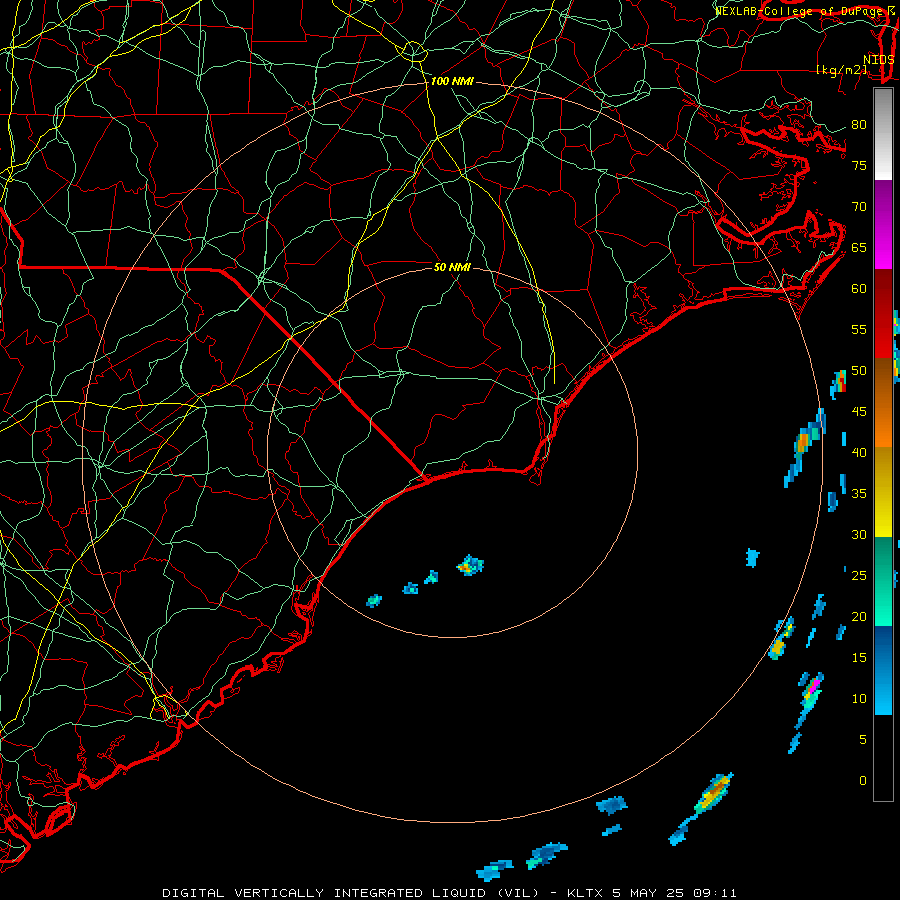
Task: Pick the white-gray top segment of color bar
Action: 883,135
